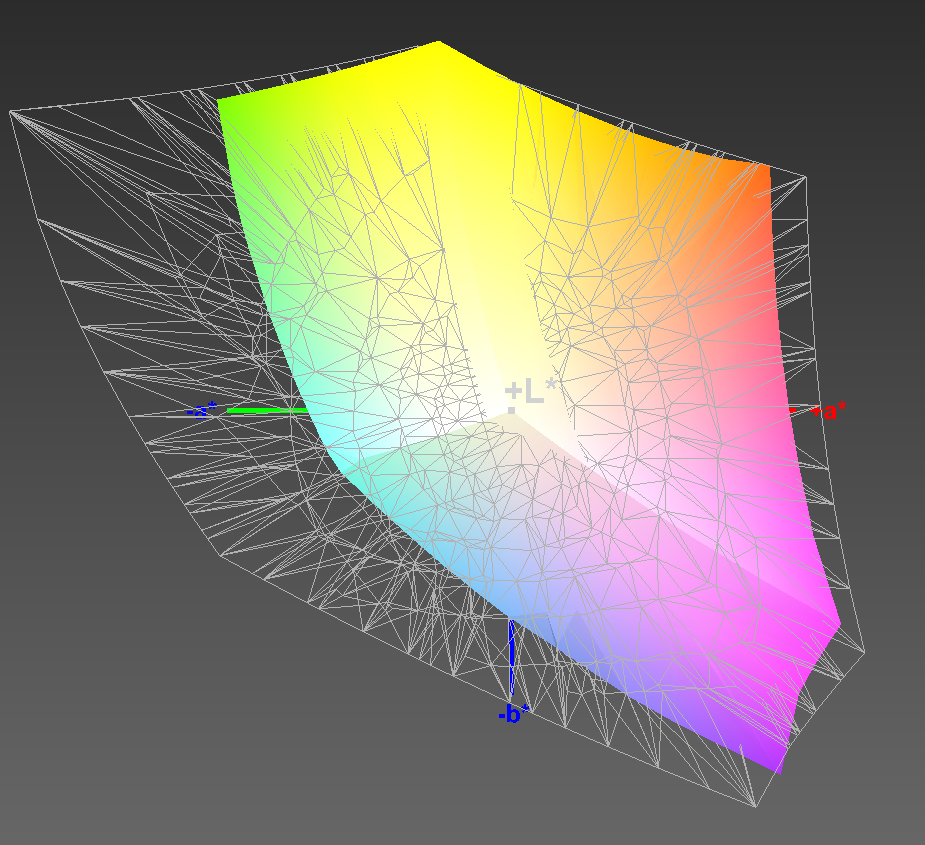Select the orange-red corner of the solid gamut
This screenshot has height=845, width=925.
coord(765,170)
